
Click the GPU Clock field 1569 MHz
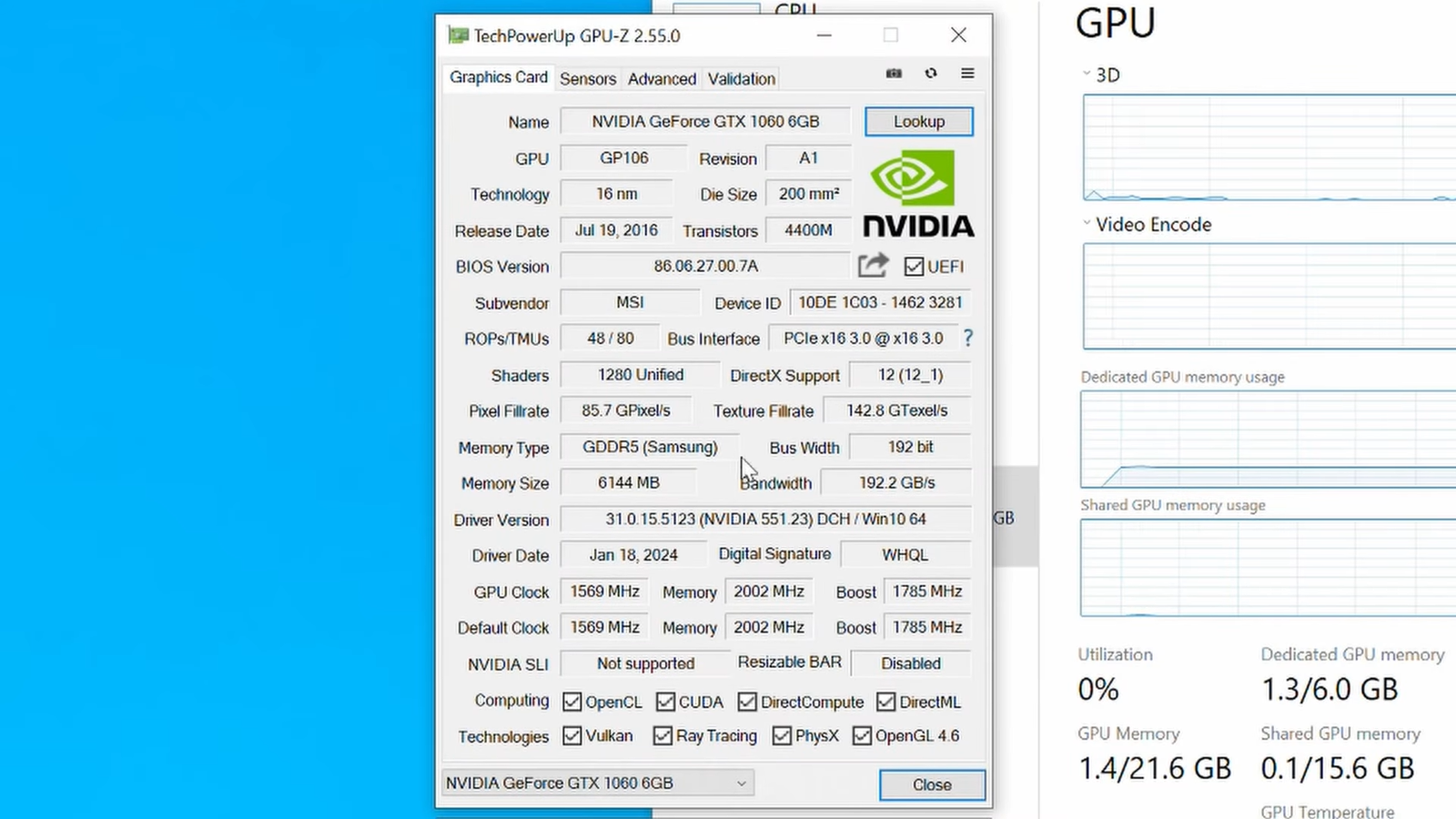(x=605, y=591)
